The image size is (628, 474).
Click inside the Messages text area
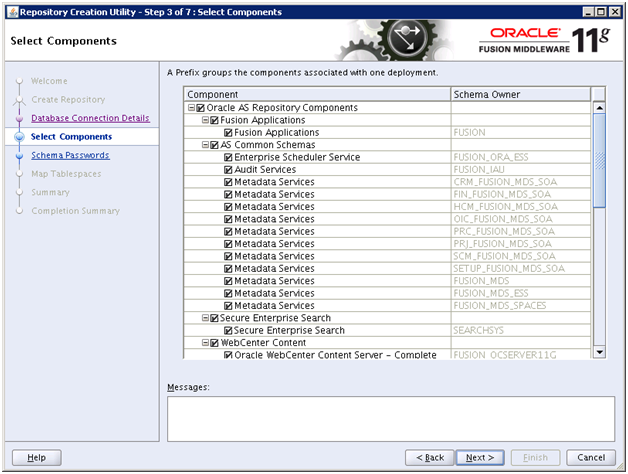point(391,419)
